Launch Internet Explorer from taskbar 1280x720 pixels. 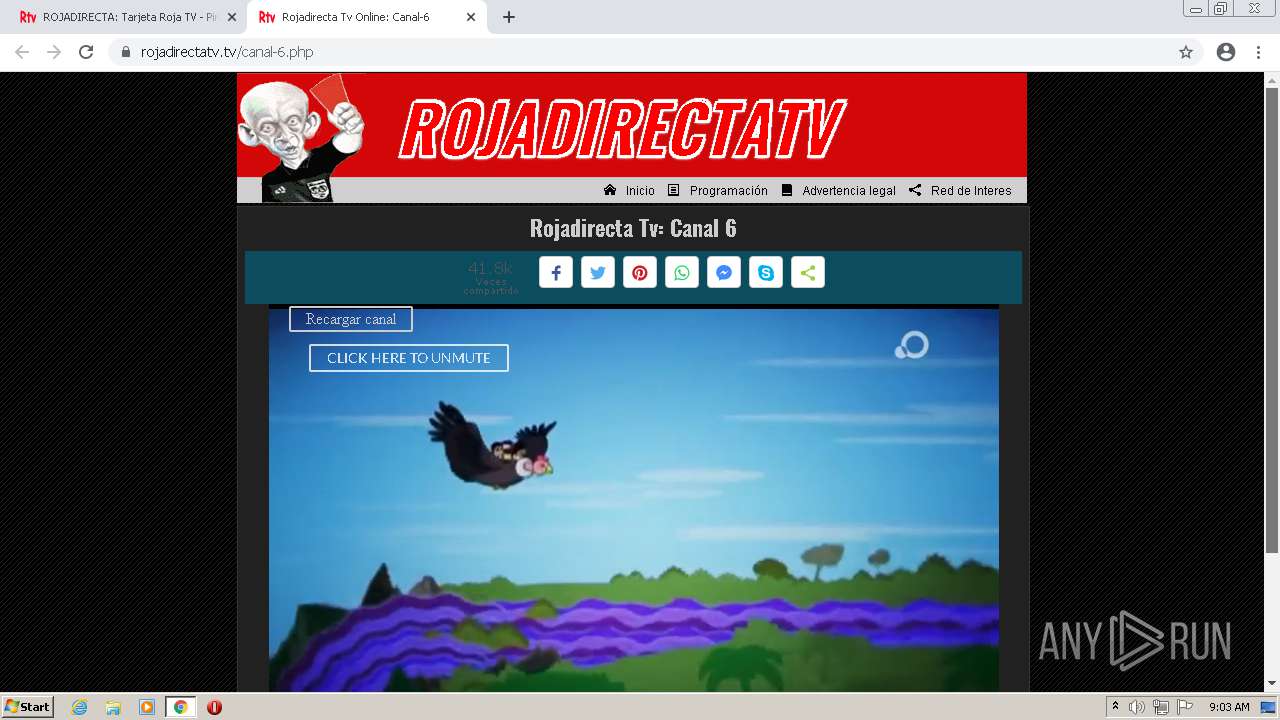79,707
